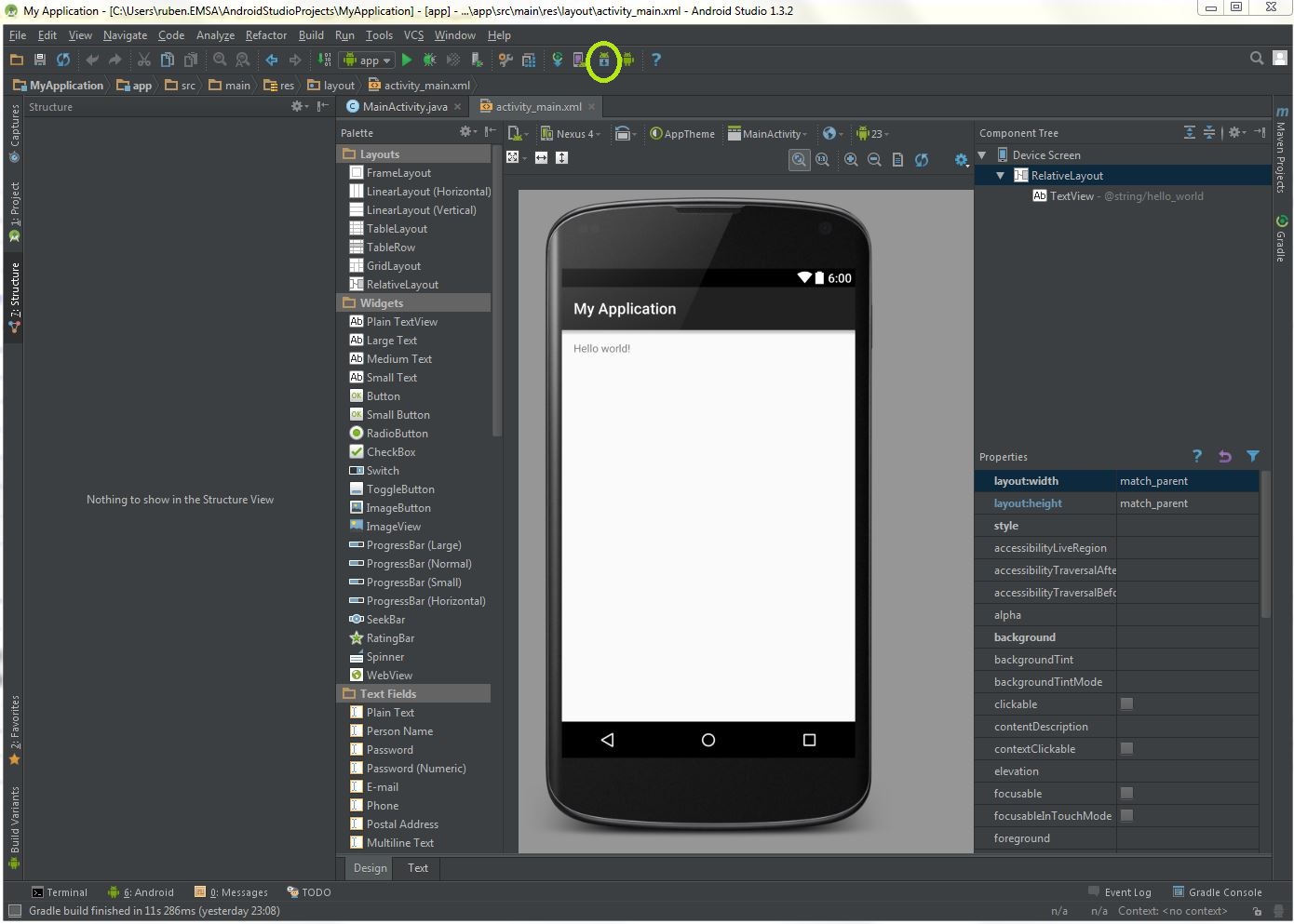This screenshot has height=924, width=1294.
Task: Click the Debug app bug icon
Action: click(x=428, y=59)
